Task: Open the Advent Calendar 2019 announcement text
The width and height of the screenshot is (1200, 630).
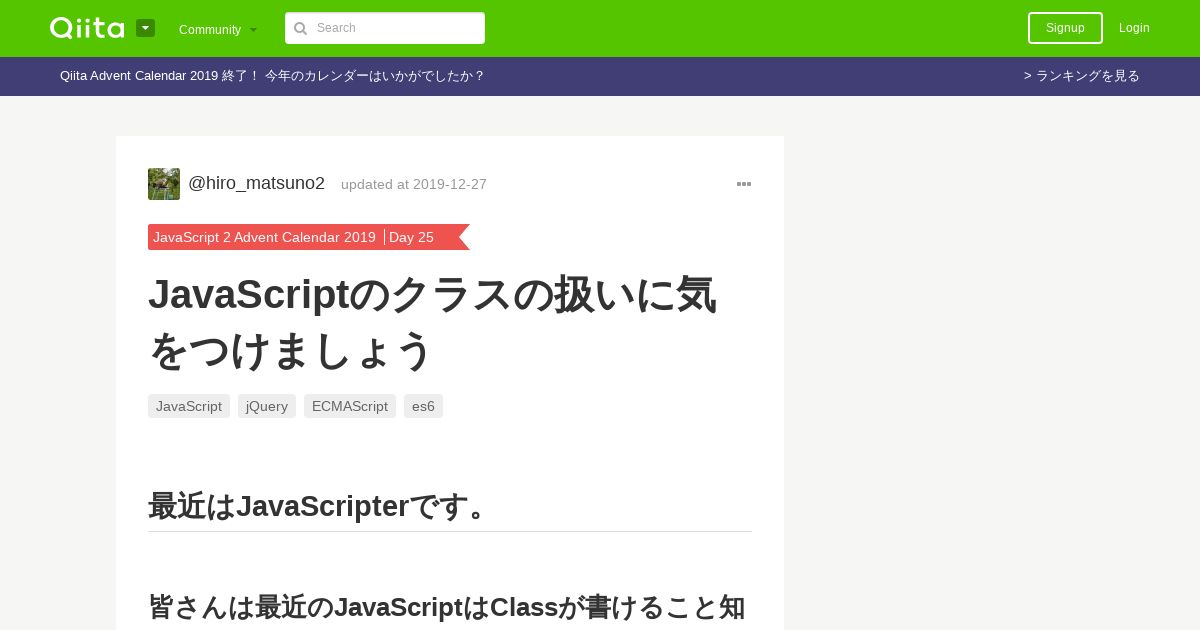Action: 272,76
